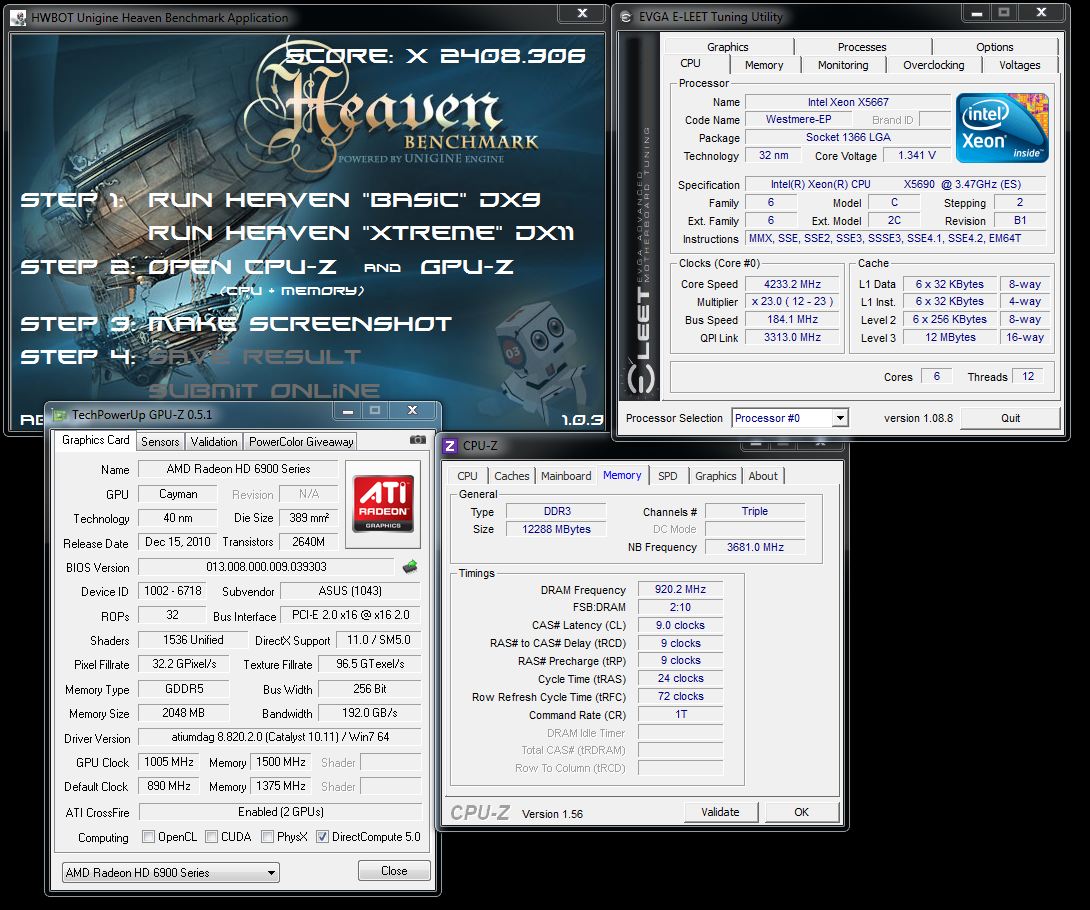Click the BIOS save chip icon in GPU-Z
Image resolution: width=1090 pixels, height=910 pixels.
[410, 567]
